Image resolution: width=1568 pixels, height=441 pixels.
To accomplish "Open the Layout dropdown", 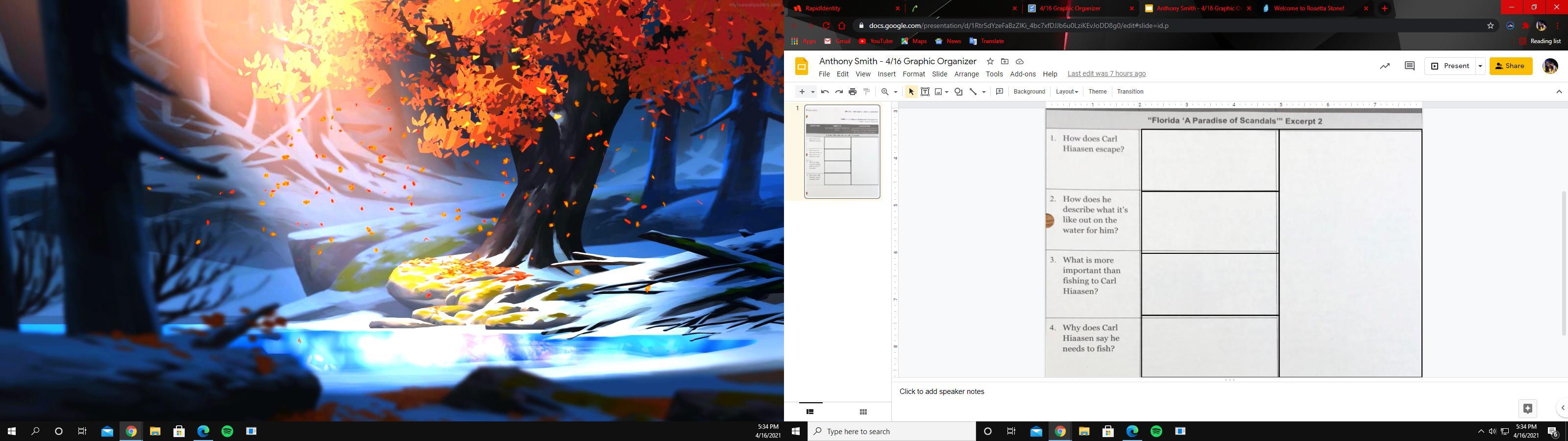I will 1067,92.
